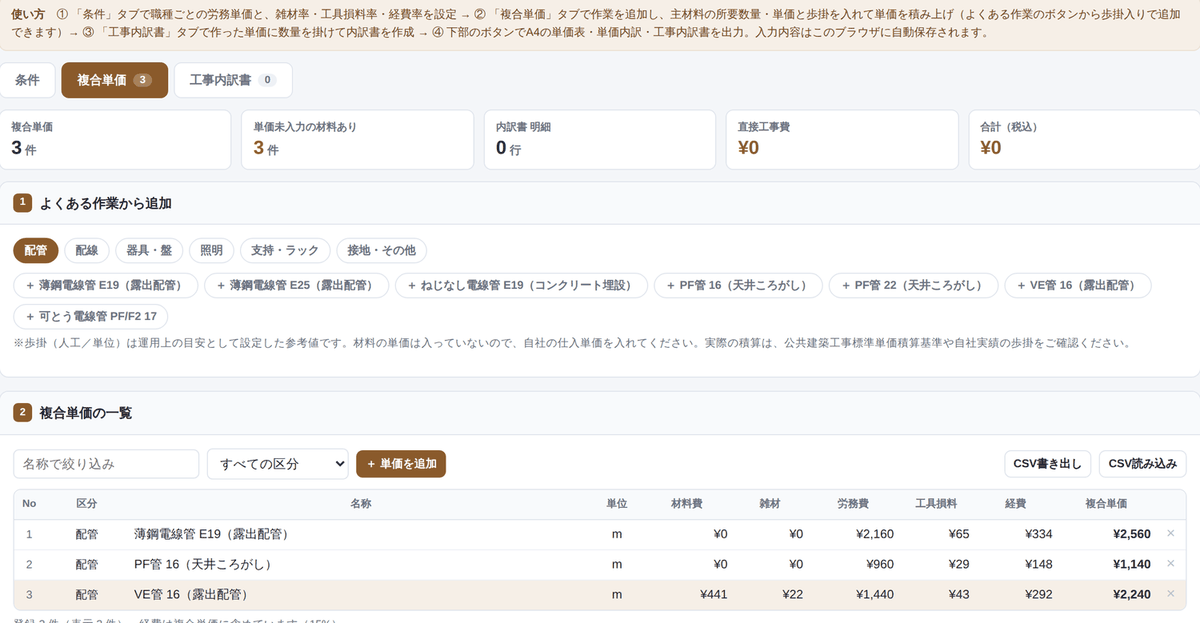Choose the 器具・盤 category chip
Image resolution: width=1200 pixels, height=623 pixels.
[149, 250]
